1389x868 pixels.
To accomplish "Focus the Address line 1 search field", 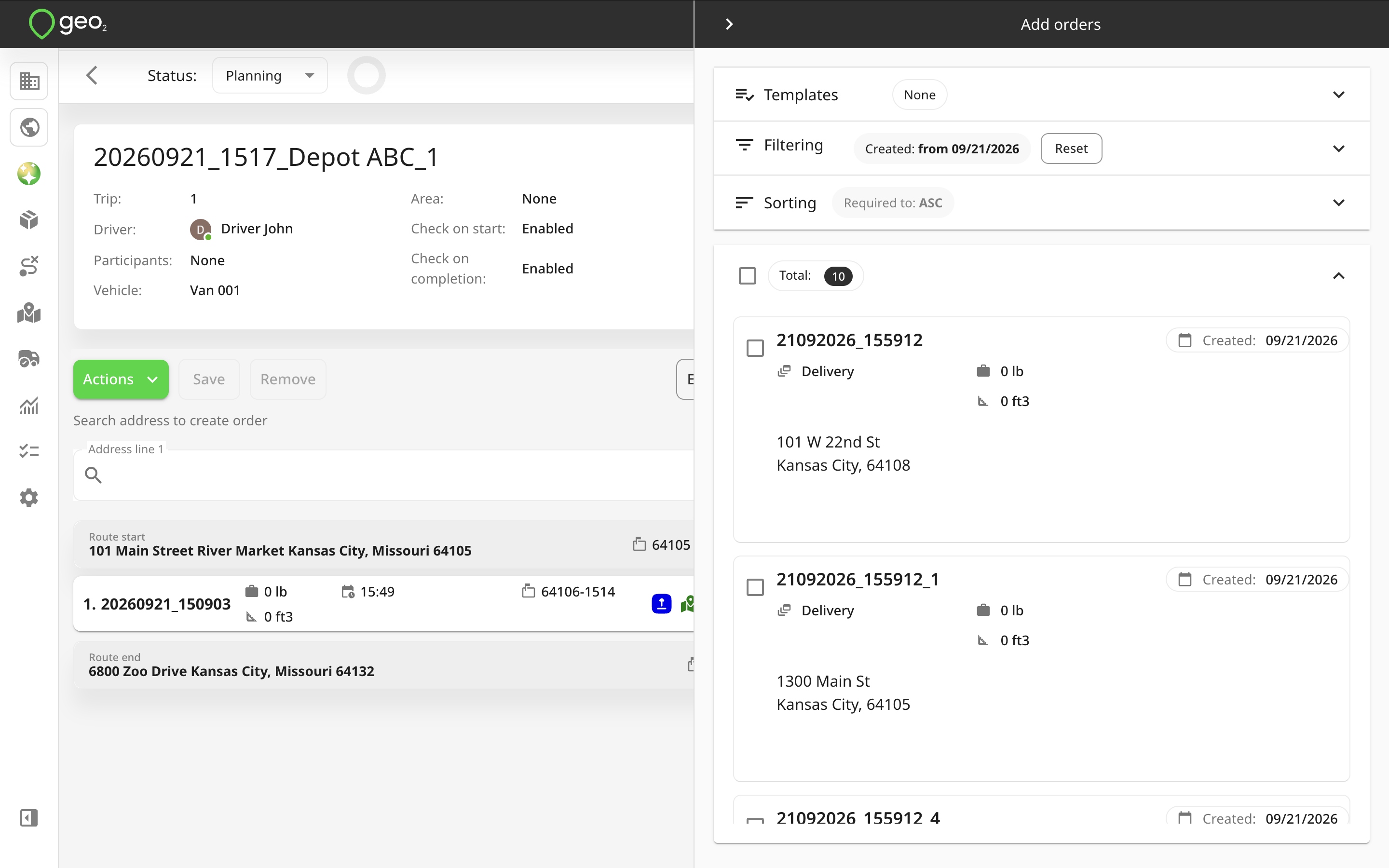I will point(383,475).
